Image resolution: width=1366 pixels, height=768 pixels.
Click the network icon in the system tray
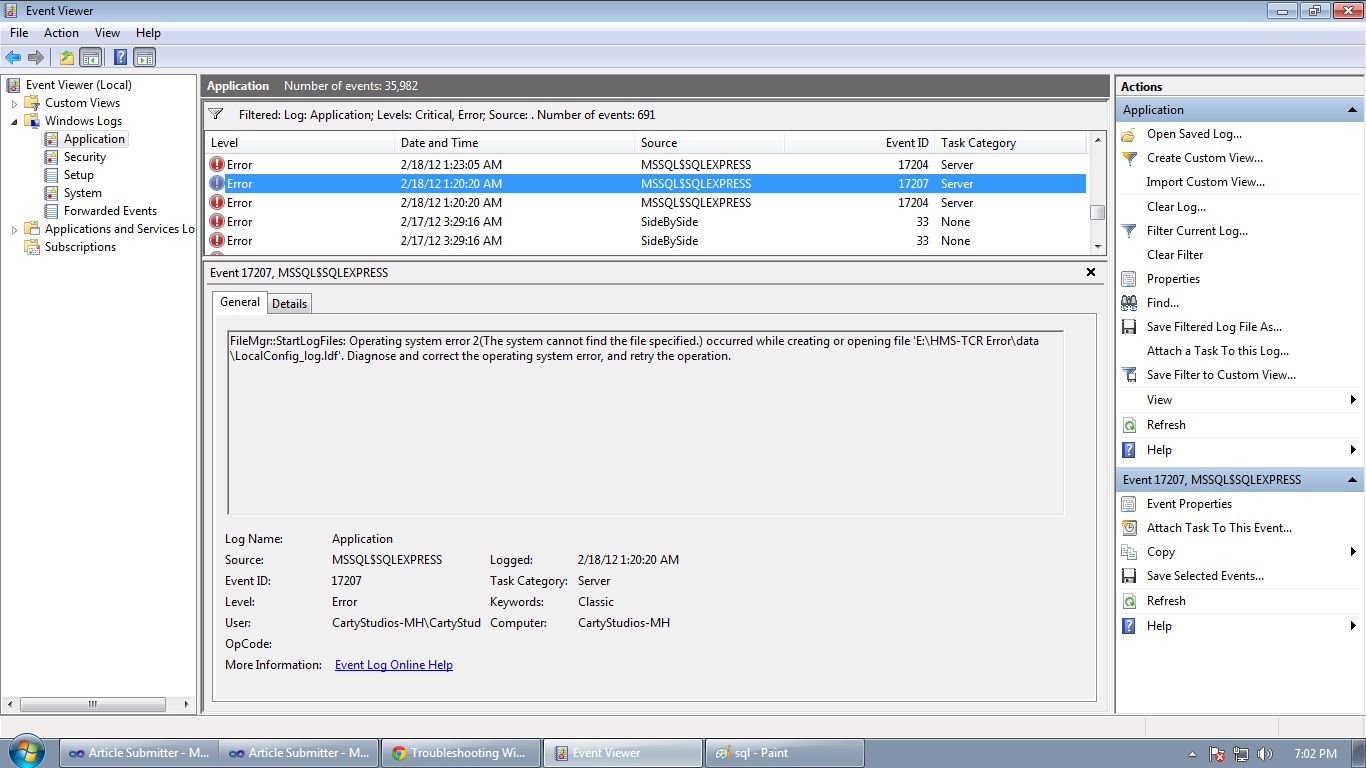pos(1241,754)
